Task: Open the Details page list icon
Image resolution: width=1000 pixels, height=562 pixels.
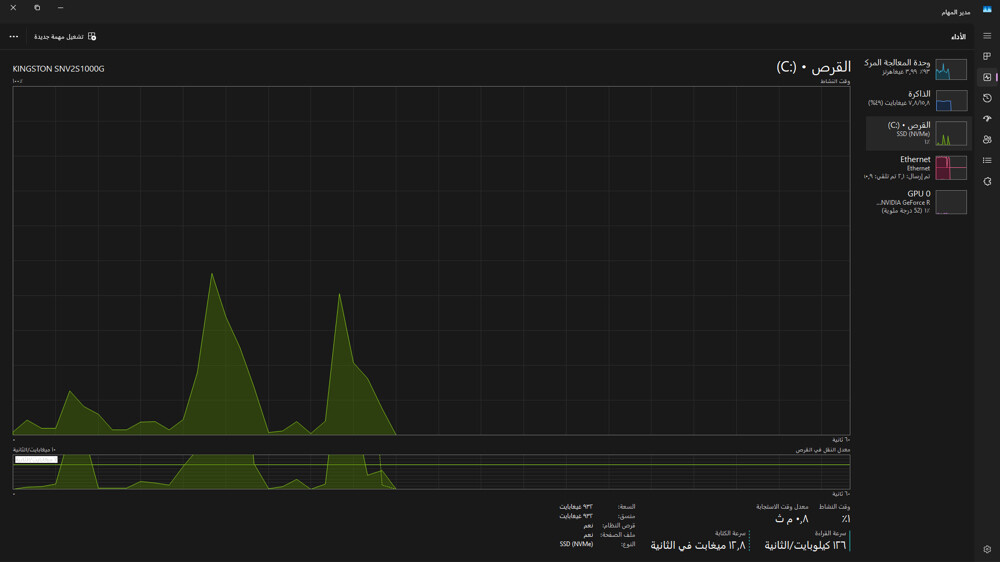Action: pos(987,160)
